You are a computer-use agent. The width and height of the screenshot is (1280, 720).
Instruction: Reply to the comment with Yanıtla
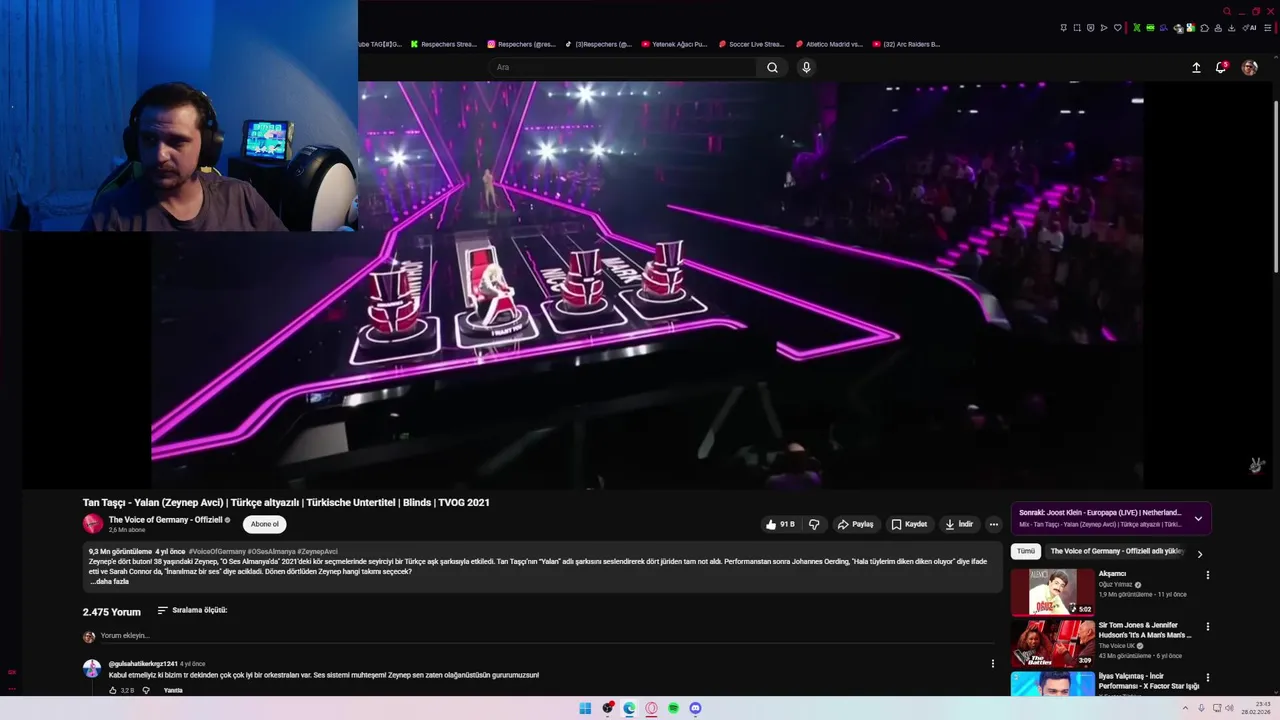coord(173,690)
